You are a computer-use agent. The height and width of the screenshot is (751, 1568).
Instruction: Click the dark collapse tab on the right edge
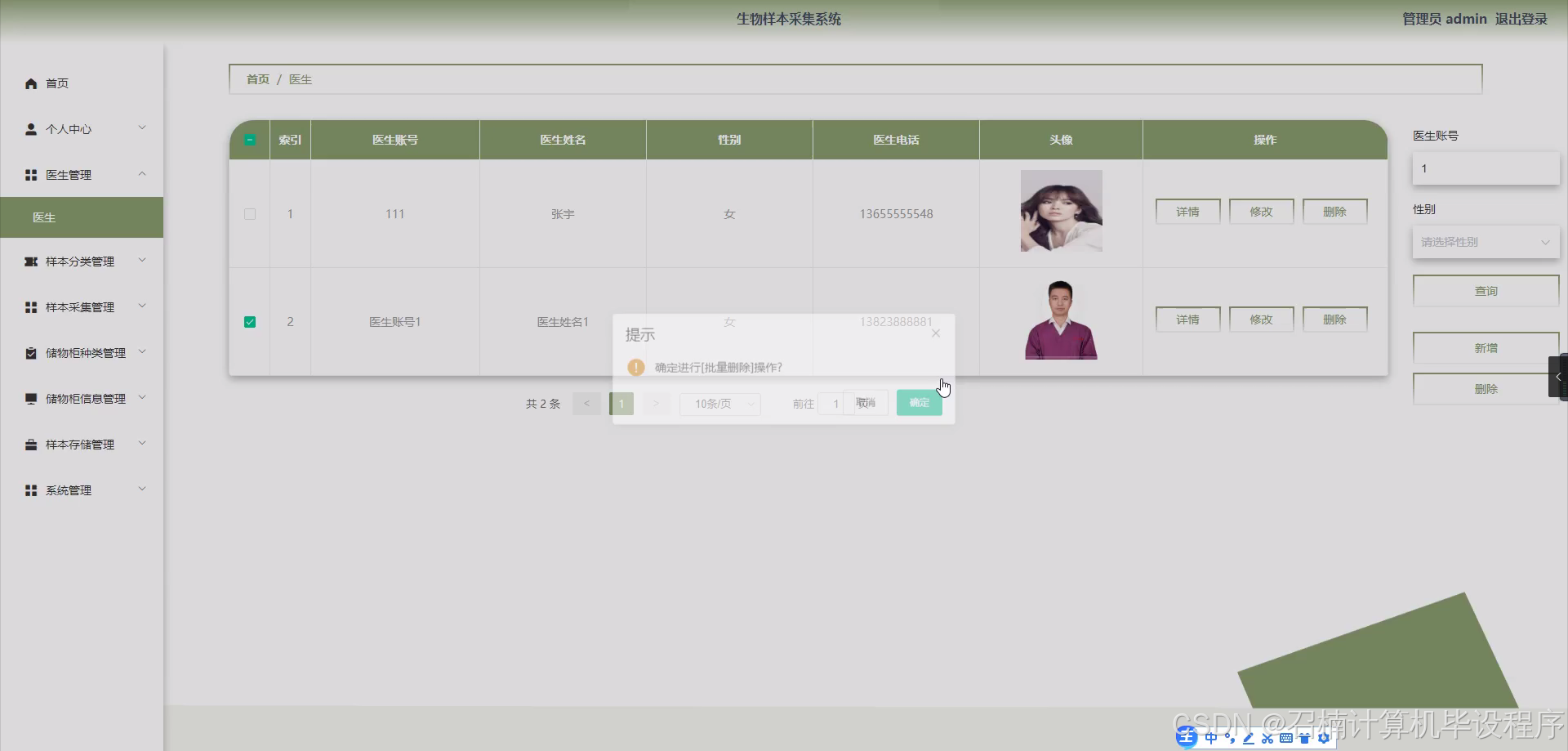tap(1558, 377)
